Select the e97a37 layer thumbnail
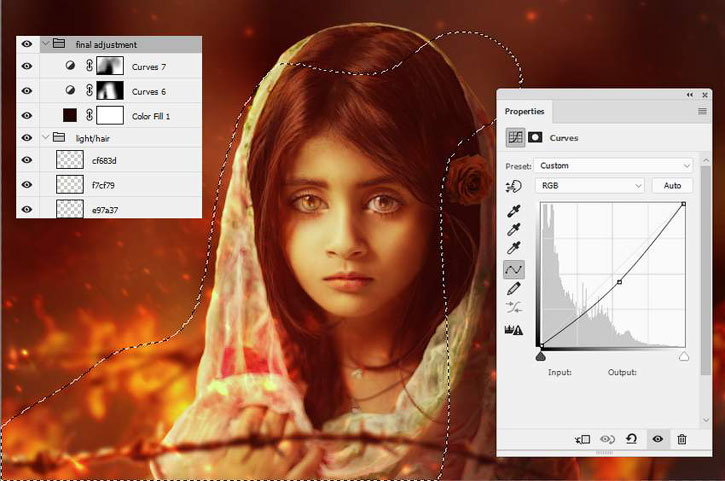Viewport: 725px width, 481px height. point(70,209)
